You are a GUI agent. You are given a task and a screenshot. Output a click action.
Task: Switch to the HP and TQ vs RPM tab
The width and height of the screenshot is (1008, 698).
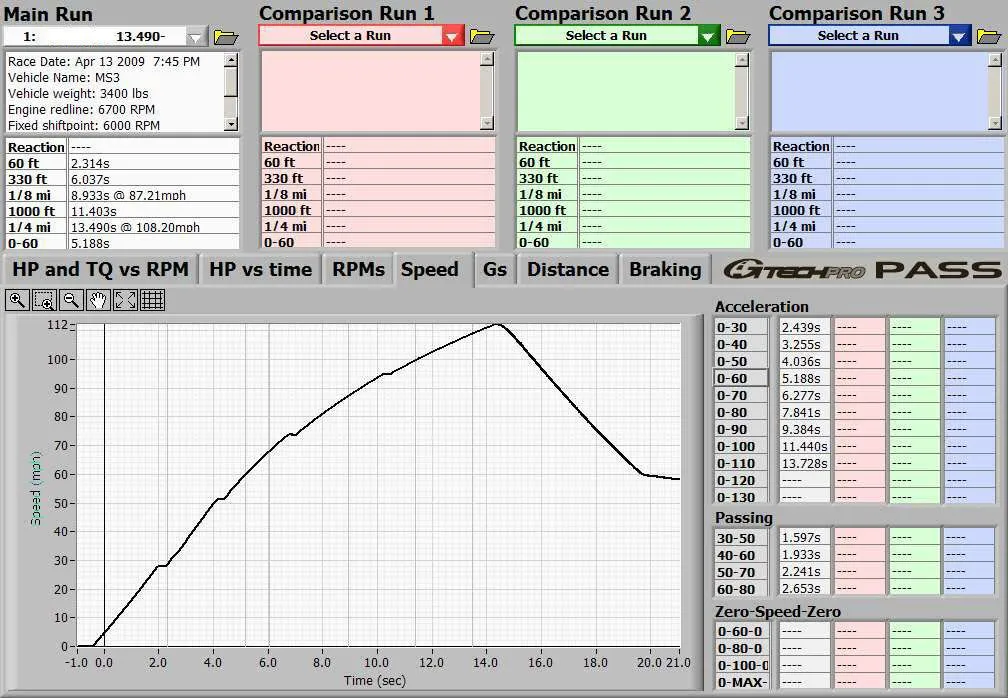click(x=99, y=270)
